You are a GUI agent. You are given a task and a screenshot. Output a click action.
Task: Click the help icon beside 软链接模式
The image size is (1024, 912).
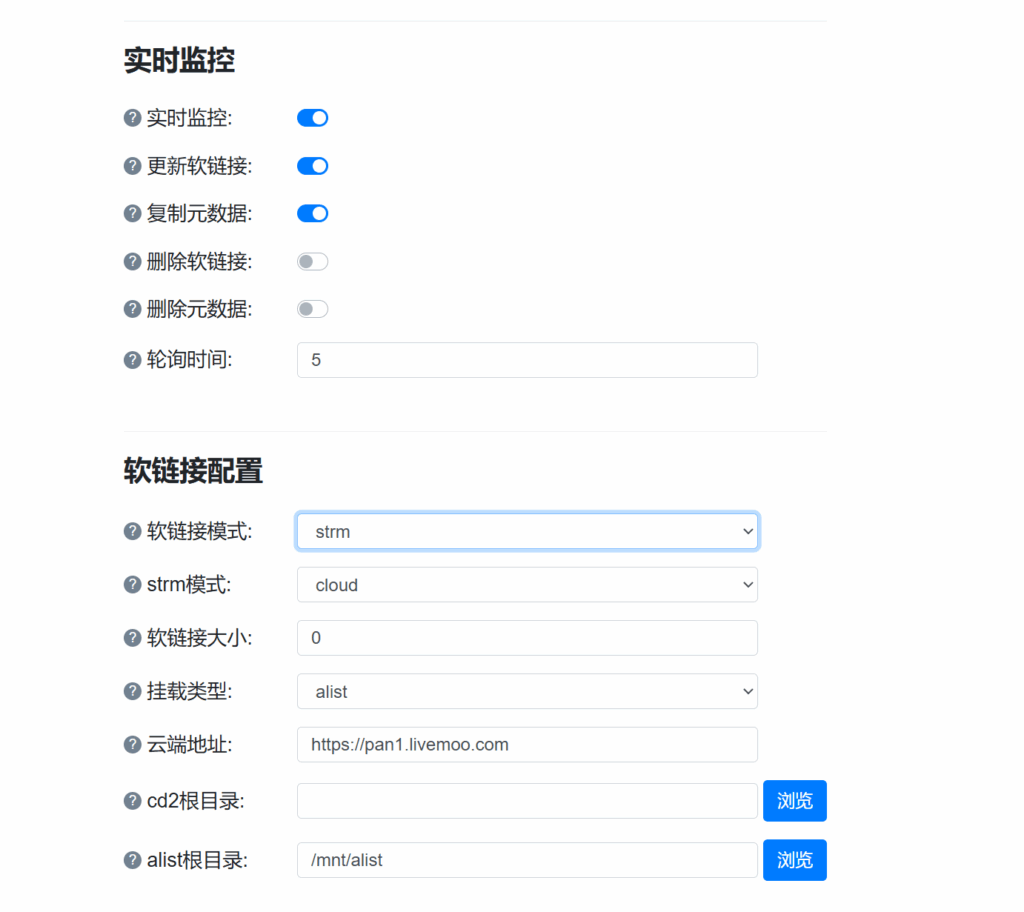pos(132,531)
